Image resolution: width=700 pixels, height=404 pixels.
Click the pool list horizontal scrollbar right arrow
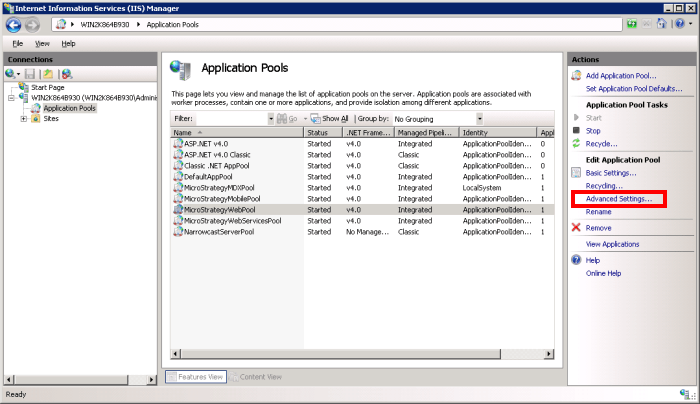click(x=549, y=354)
